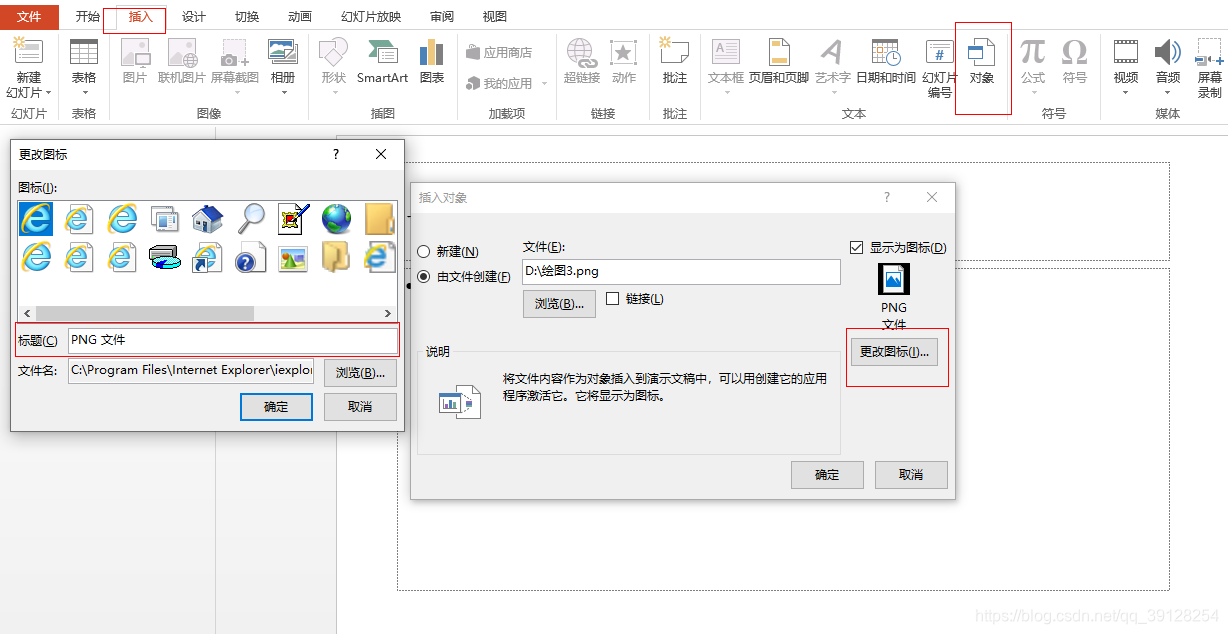Expand the 公式 dropdown arrow

1033,93
